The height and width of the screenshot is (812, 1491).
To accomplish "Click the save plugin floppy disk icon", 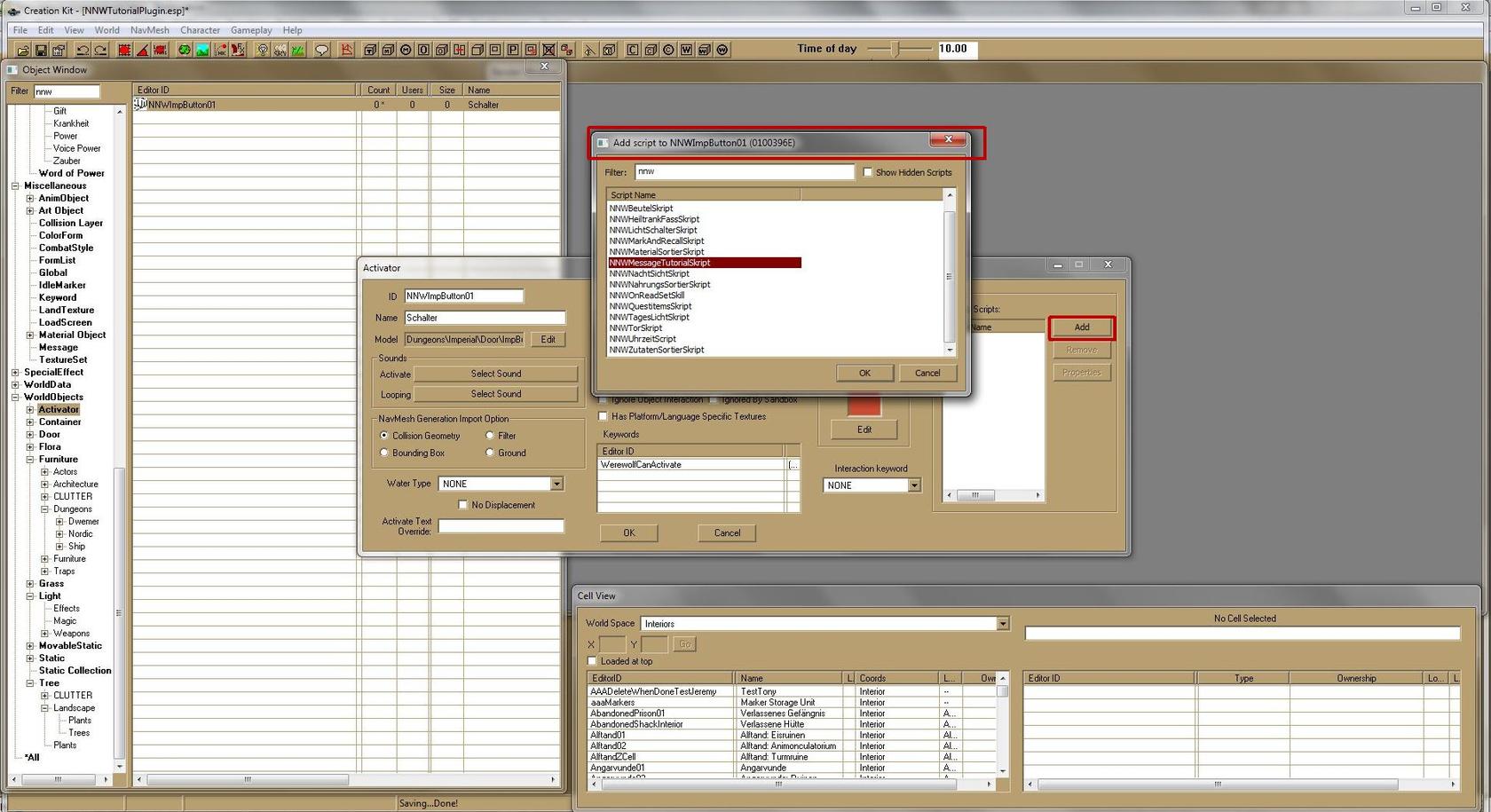I will [41, 50].
